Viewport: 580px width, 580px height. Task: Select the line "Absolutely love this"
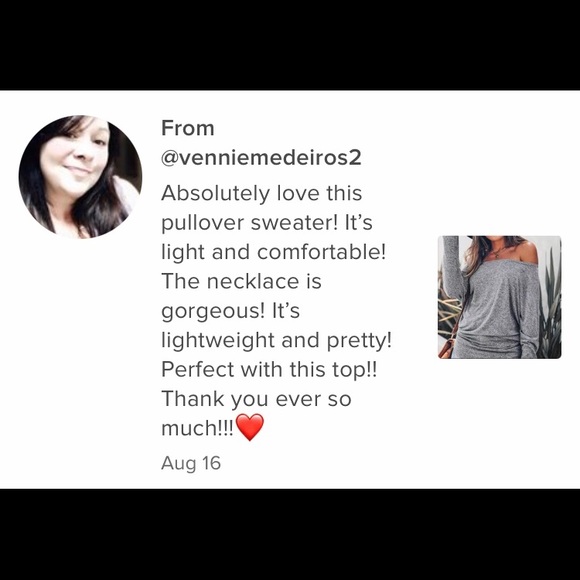262,193
